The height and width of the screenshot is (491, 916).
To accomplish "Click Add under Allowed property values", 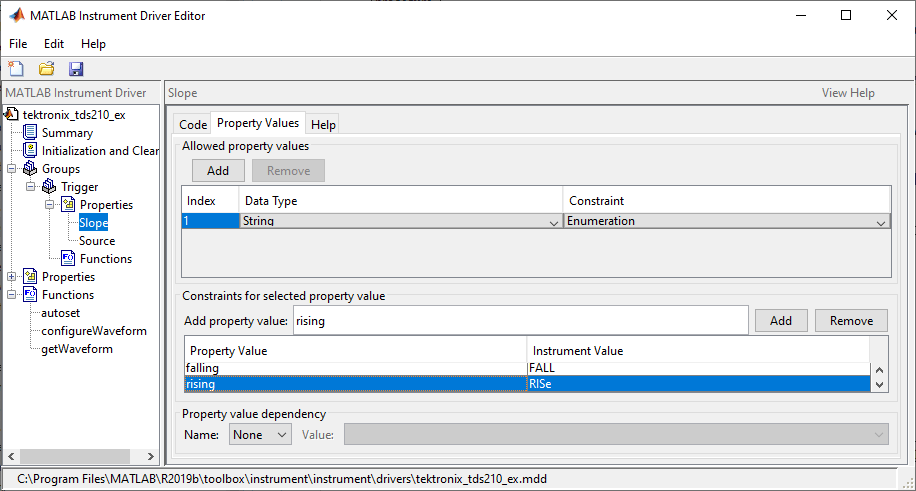I will tap(218, 171).
